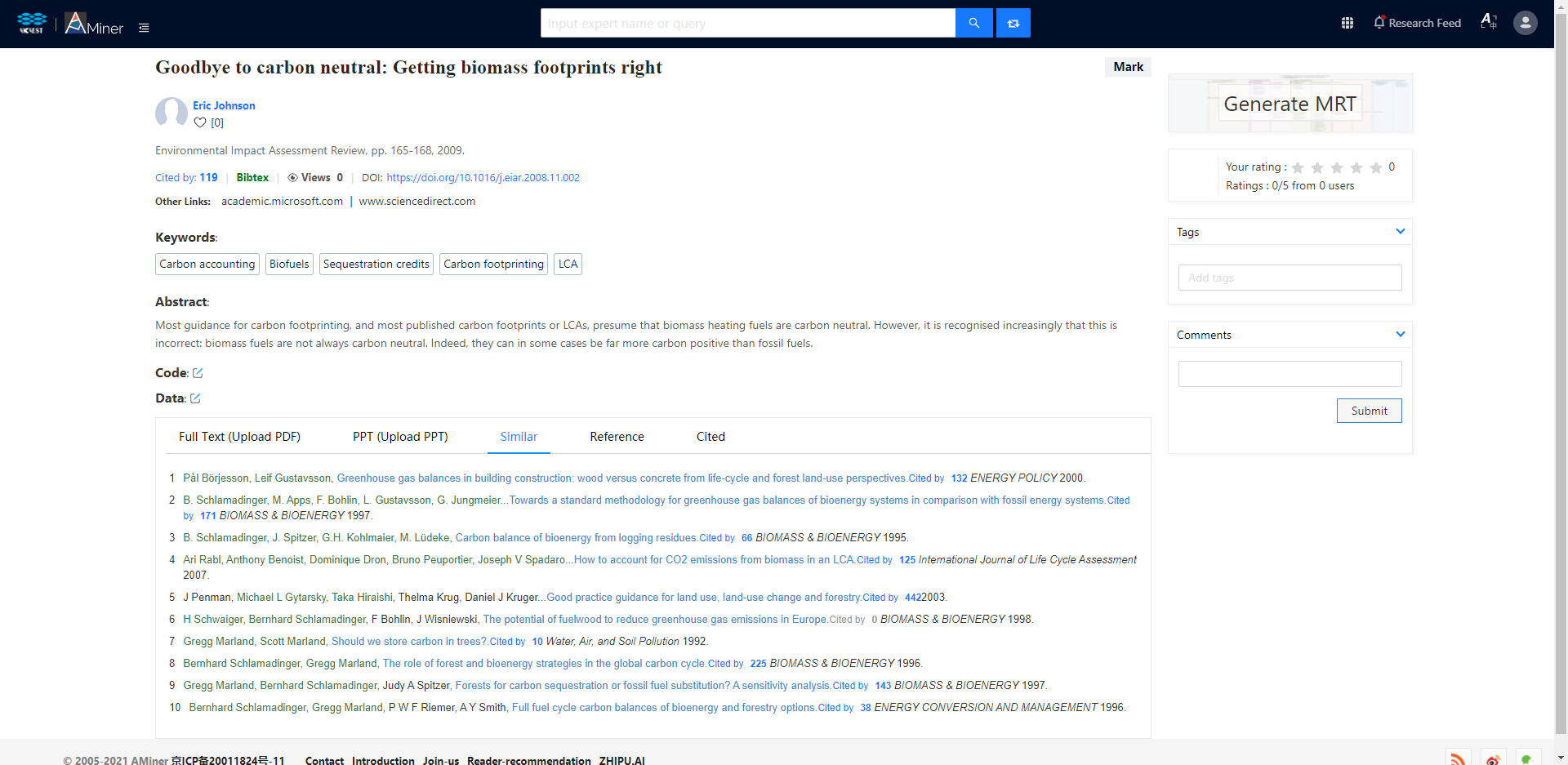Screen dimensions: 1568x765
Task: Click the search magnifier button
Action: [x=973, y=23]
